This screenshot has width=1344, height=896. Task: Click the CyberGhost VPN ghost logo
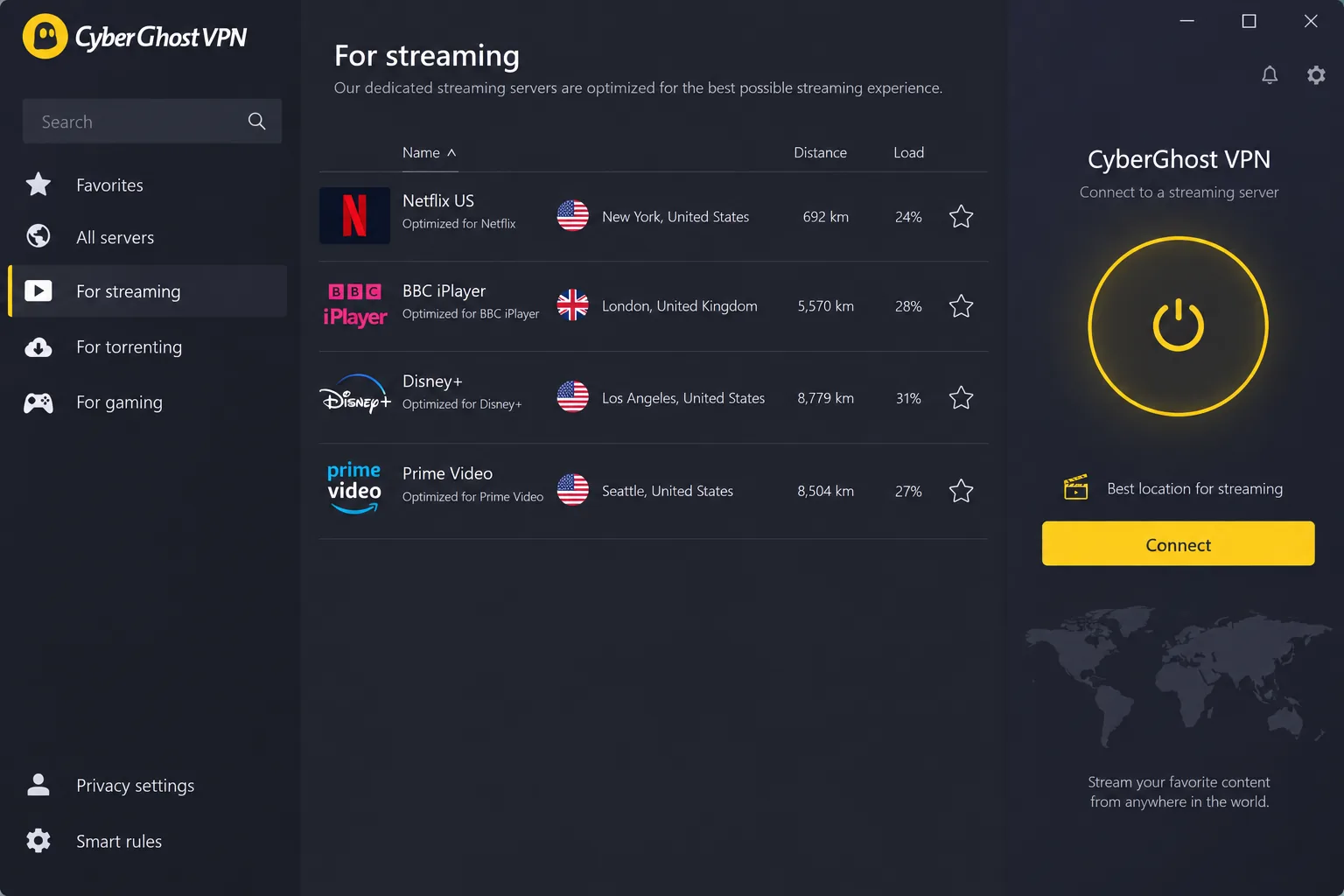pyautogui.click(x=45, y=37)
